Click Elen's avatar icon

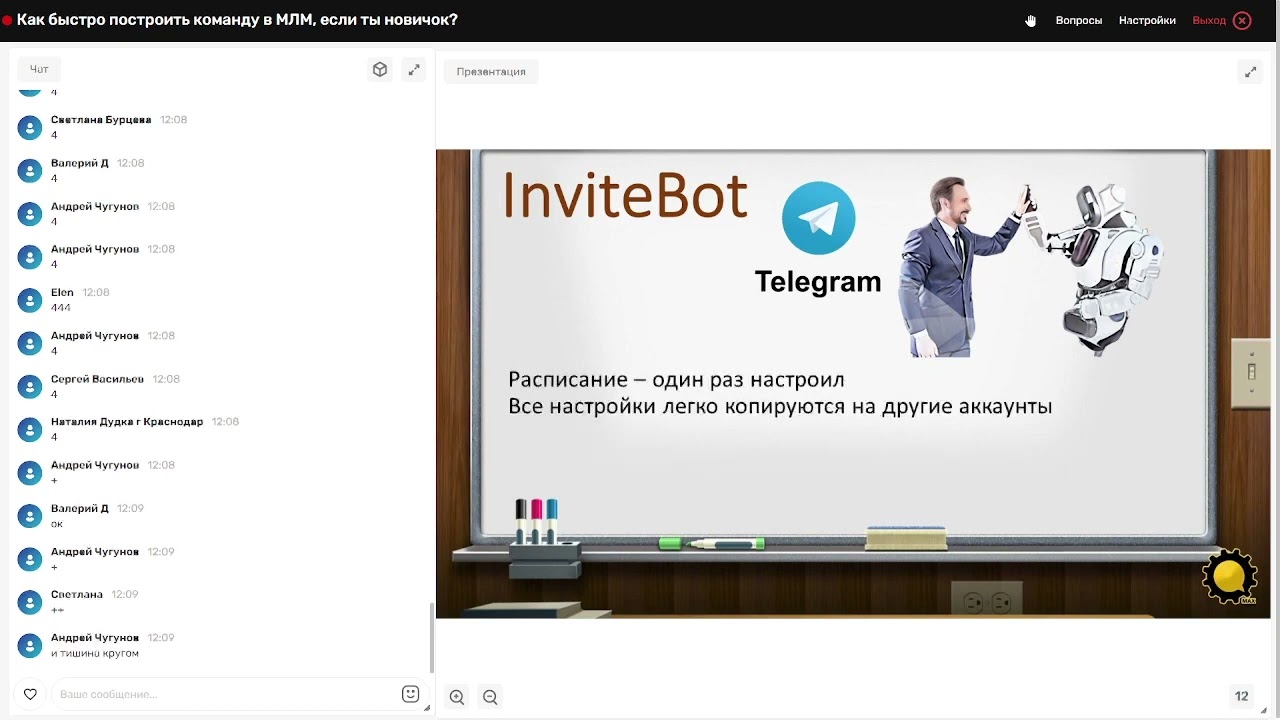click(x=30, y=300)
